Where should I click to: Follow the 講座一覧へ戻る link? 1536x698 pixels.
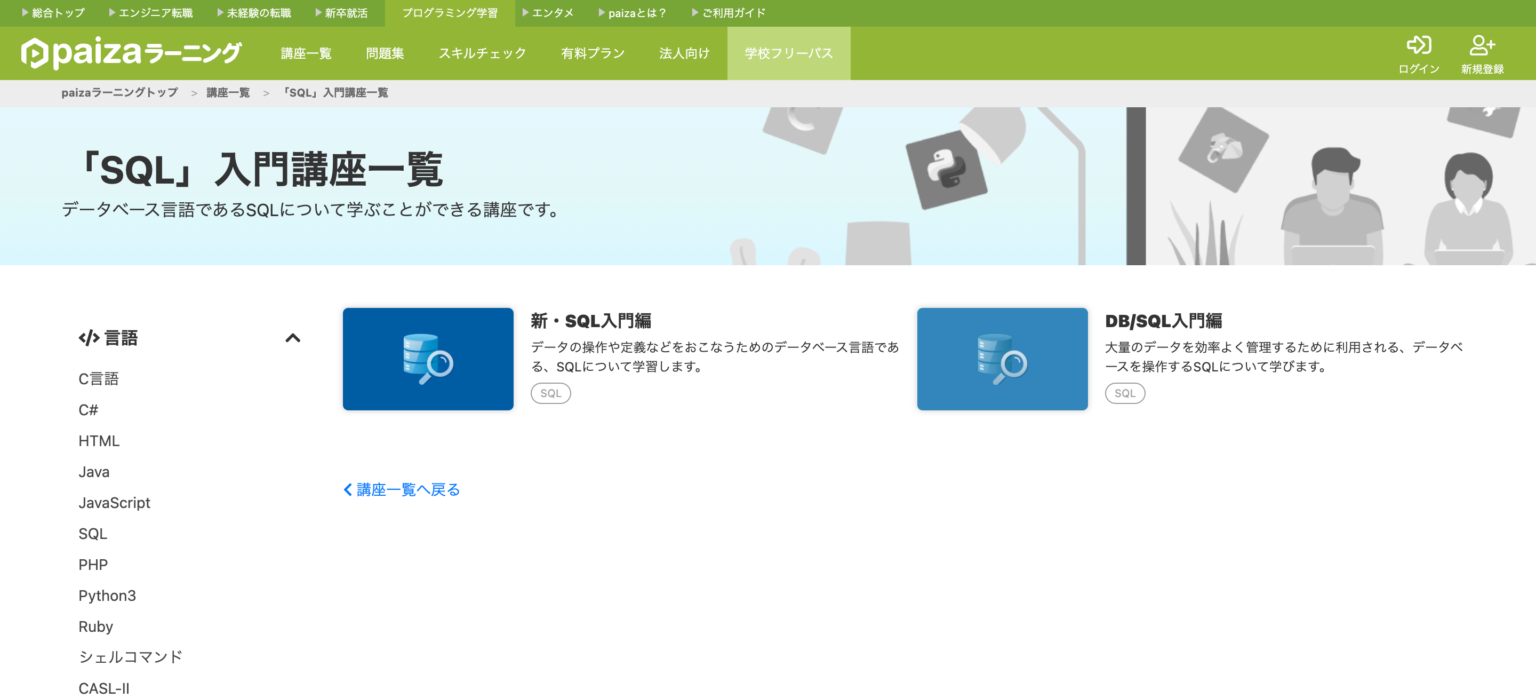pyautogui.click(x=400, y=489)
